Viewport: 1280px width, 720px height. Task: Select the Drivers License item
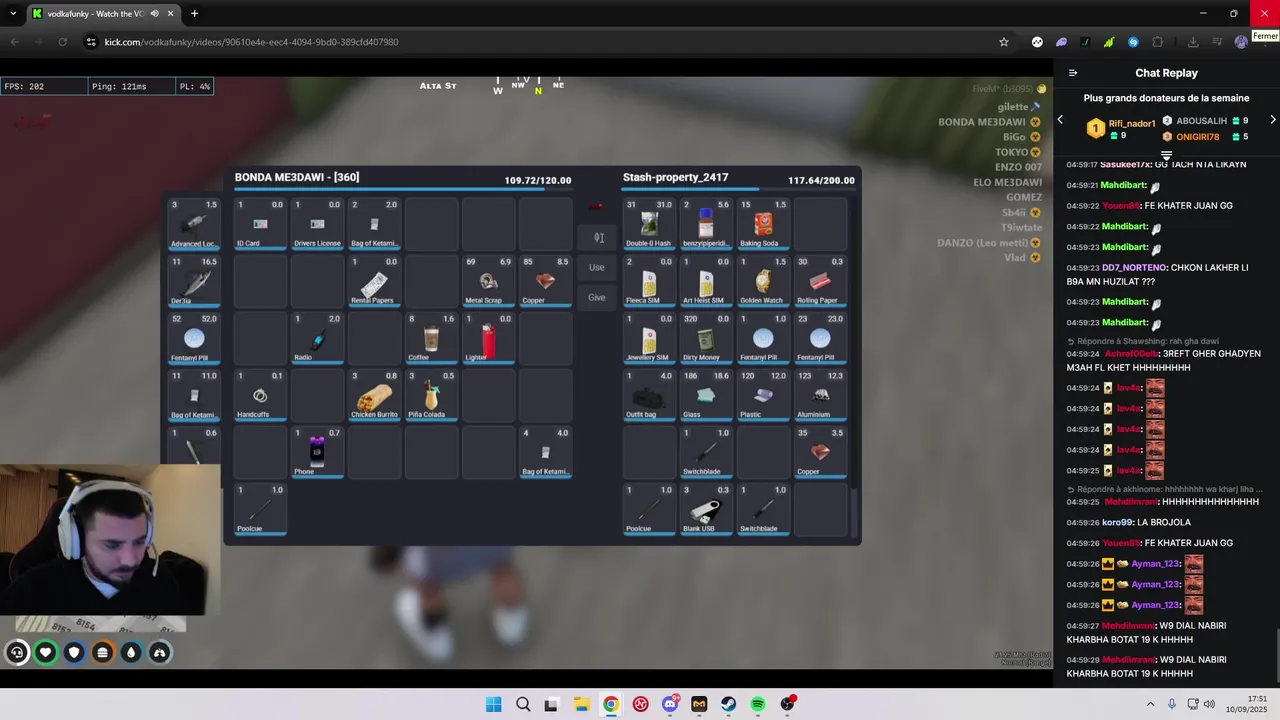pyautogui.click(x=317, y=223)
